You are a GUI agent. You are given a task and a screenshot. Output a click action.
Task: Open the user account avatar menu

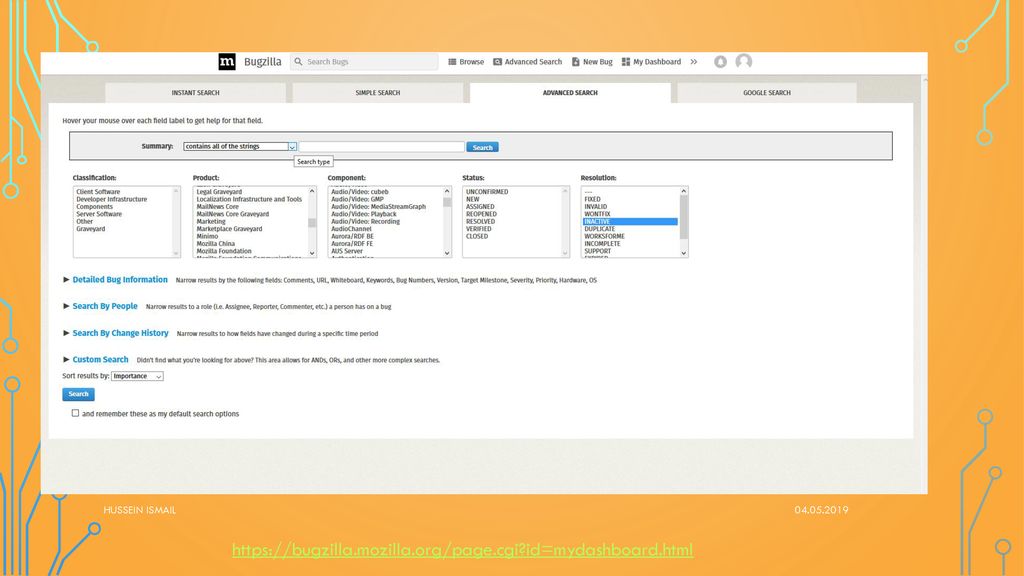744,61
